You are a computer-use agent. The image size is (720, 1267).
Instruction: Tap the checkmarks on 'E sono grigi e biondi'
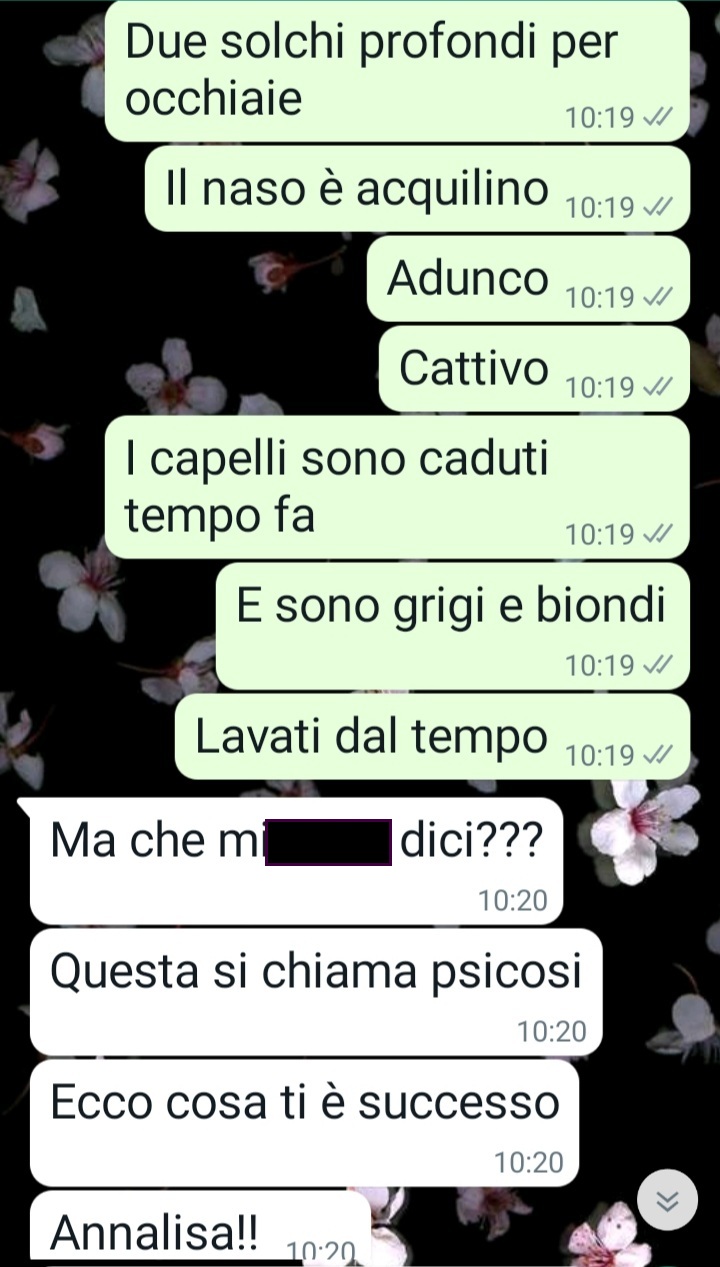656,665
